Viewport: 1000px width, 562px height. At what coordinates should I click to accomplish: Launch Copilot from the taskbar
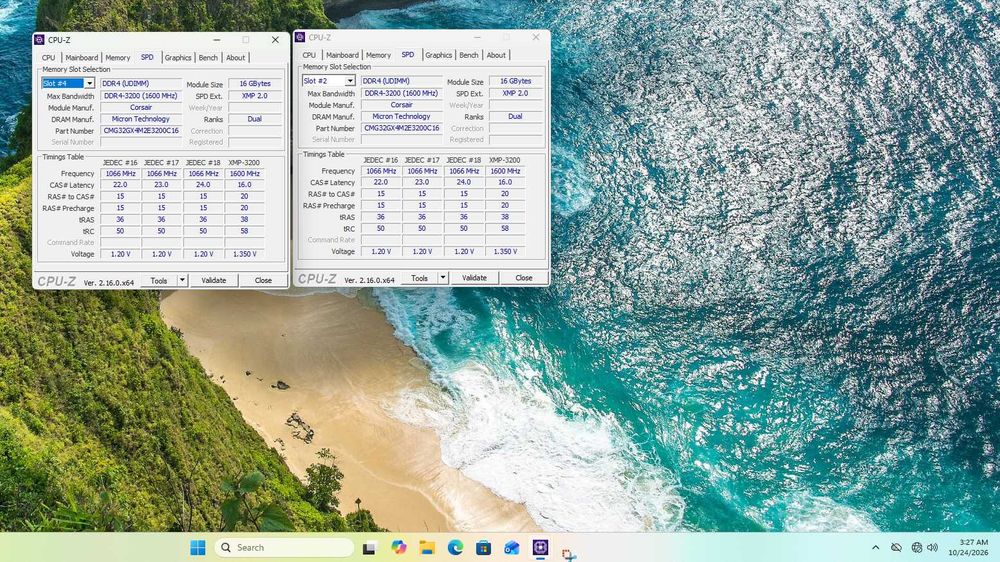pos(399,547)
